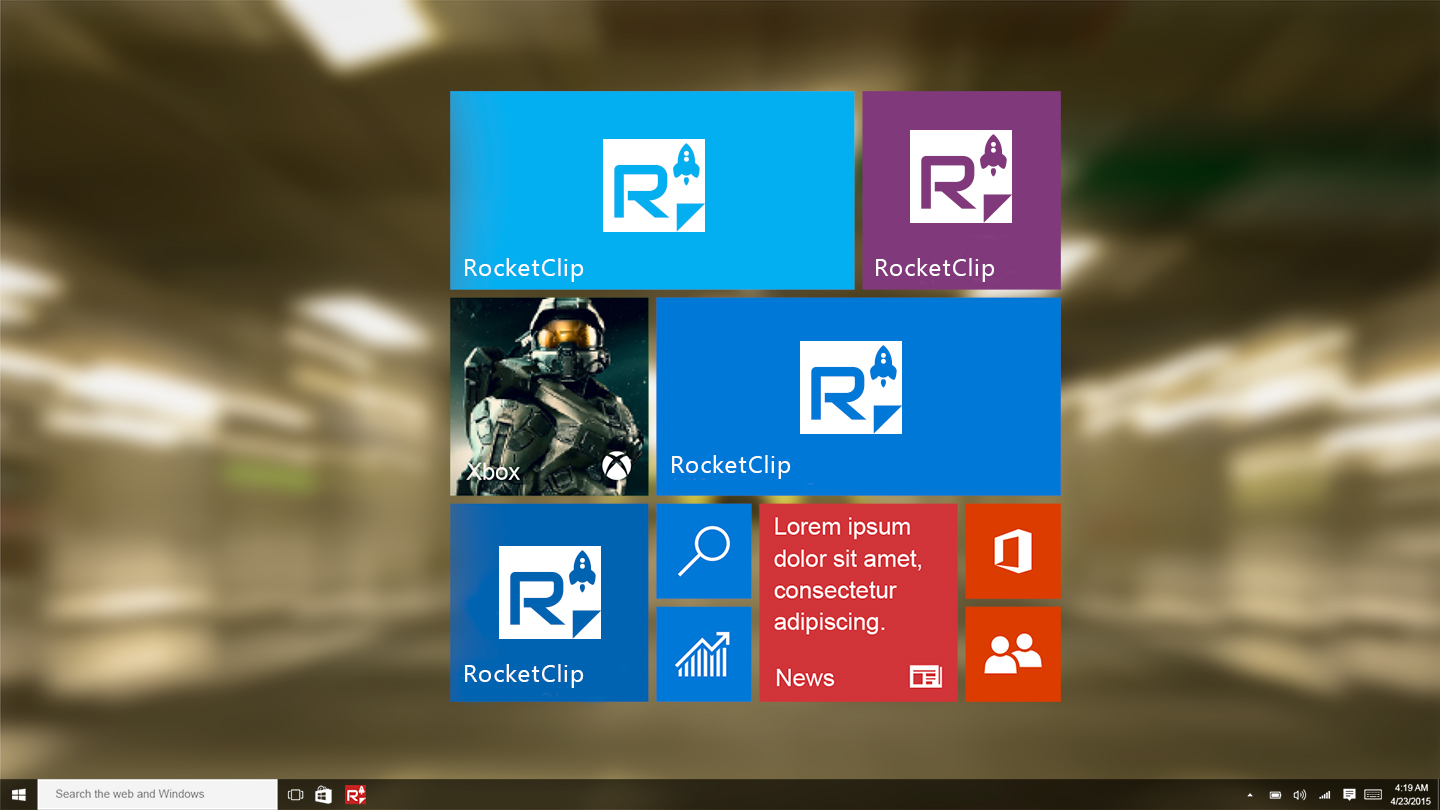Click the red RocketClip taskbar icon
Viewport: 1440px width, 810px height.
tap(355, 795)
